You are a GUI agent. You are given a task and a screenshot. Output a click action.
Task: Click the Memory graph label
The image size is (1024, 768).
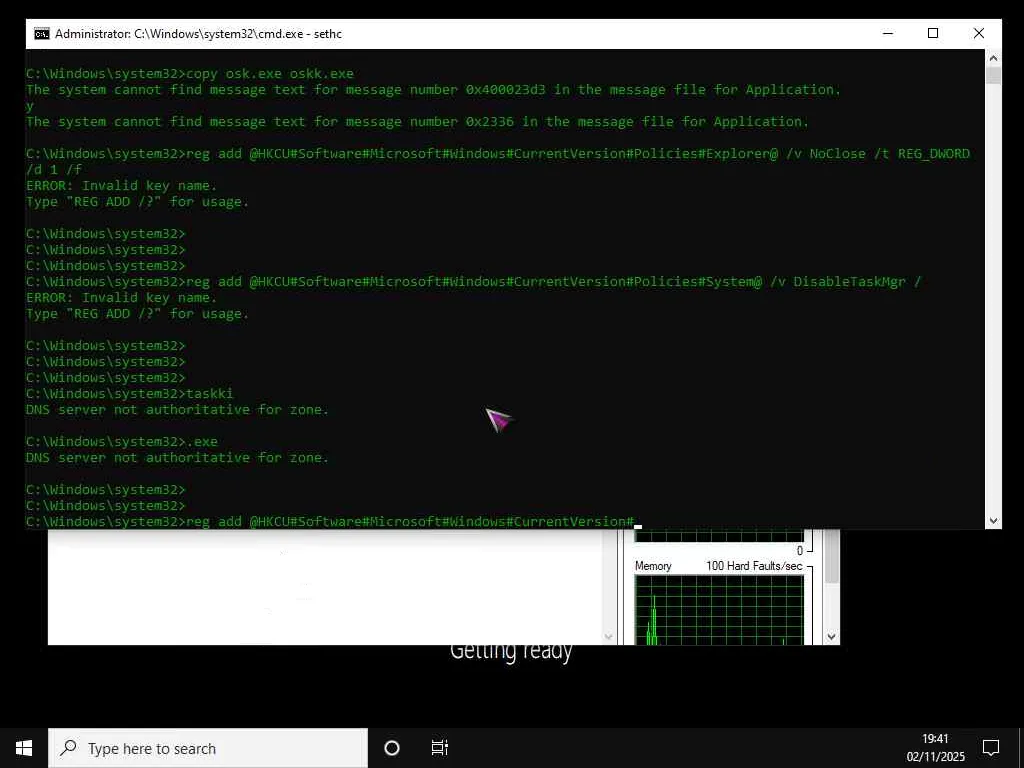[x=652, y=566]
